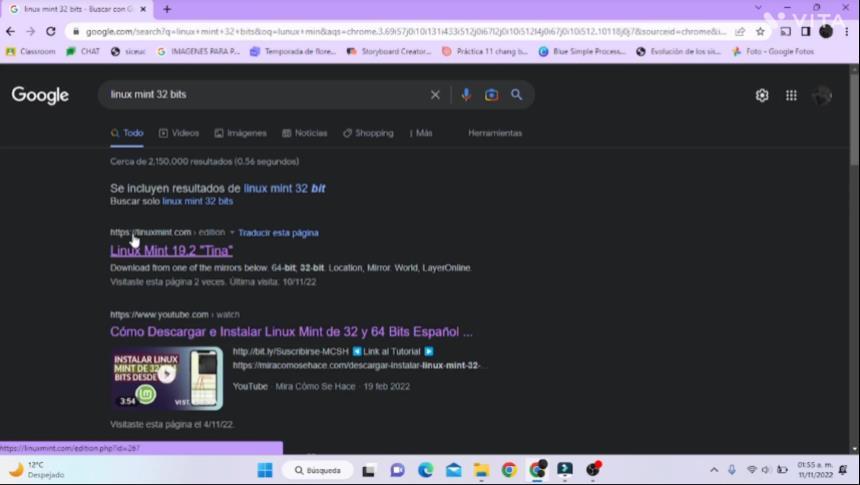860x485 pixels.
Task: Open the Linux Mint 19.2 "Tina" result
Action: click(171, 251)
